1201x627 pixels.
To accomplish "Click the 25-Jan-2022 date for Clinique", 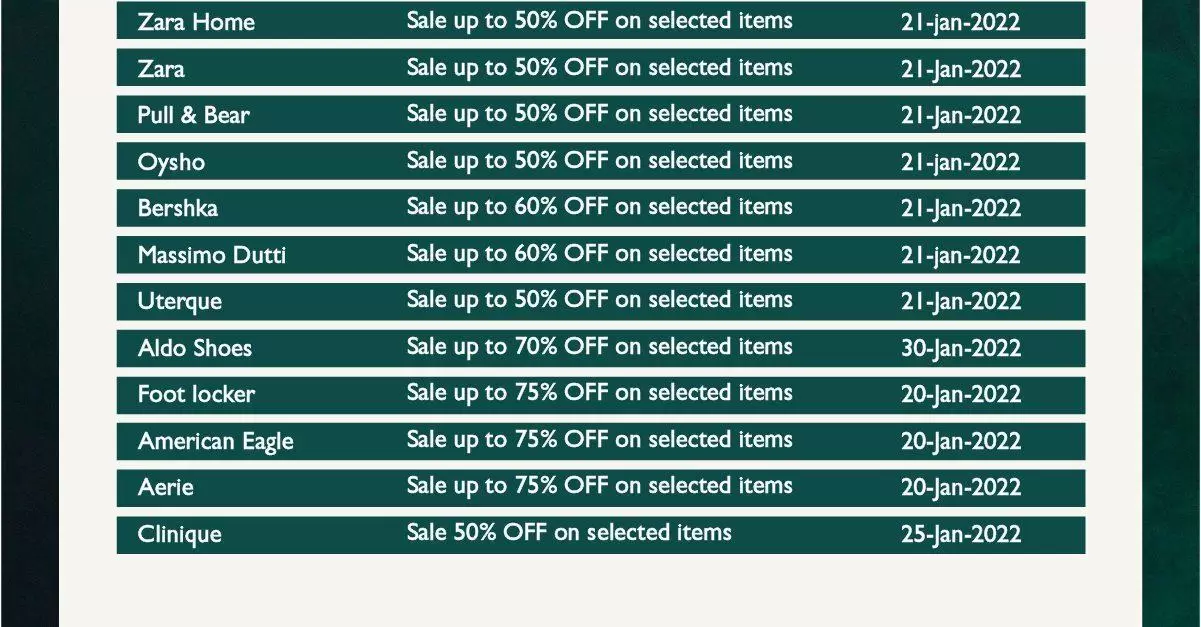I will (961, 534).
